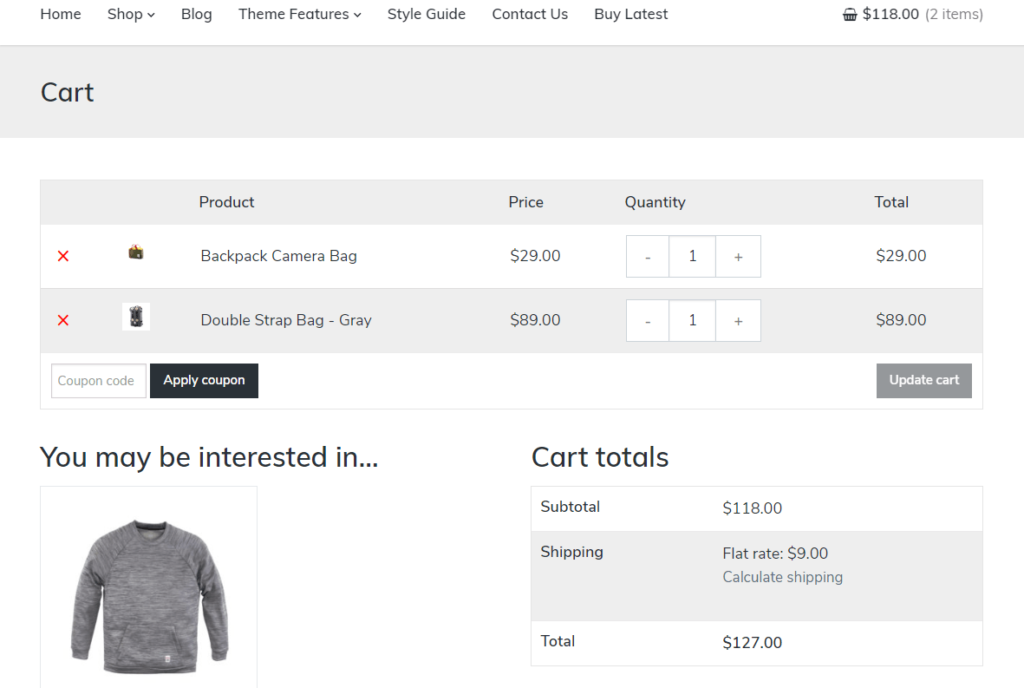Expand the Theme Features dropdown menu
This screenshot has height=688, width=1024.
point(299,14)
